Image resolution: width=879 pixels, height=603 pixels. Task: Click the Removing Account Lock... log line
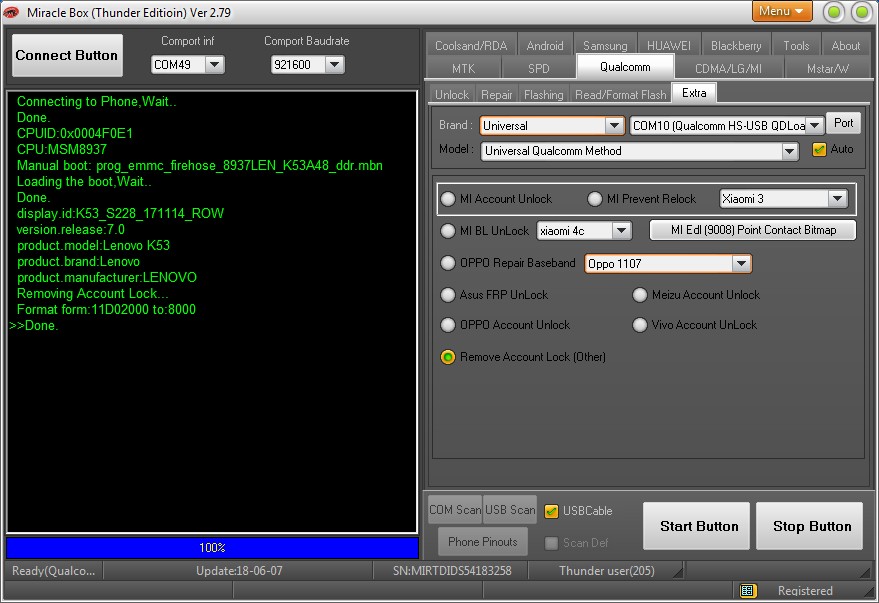click(x=92, y=294)
